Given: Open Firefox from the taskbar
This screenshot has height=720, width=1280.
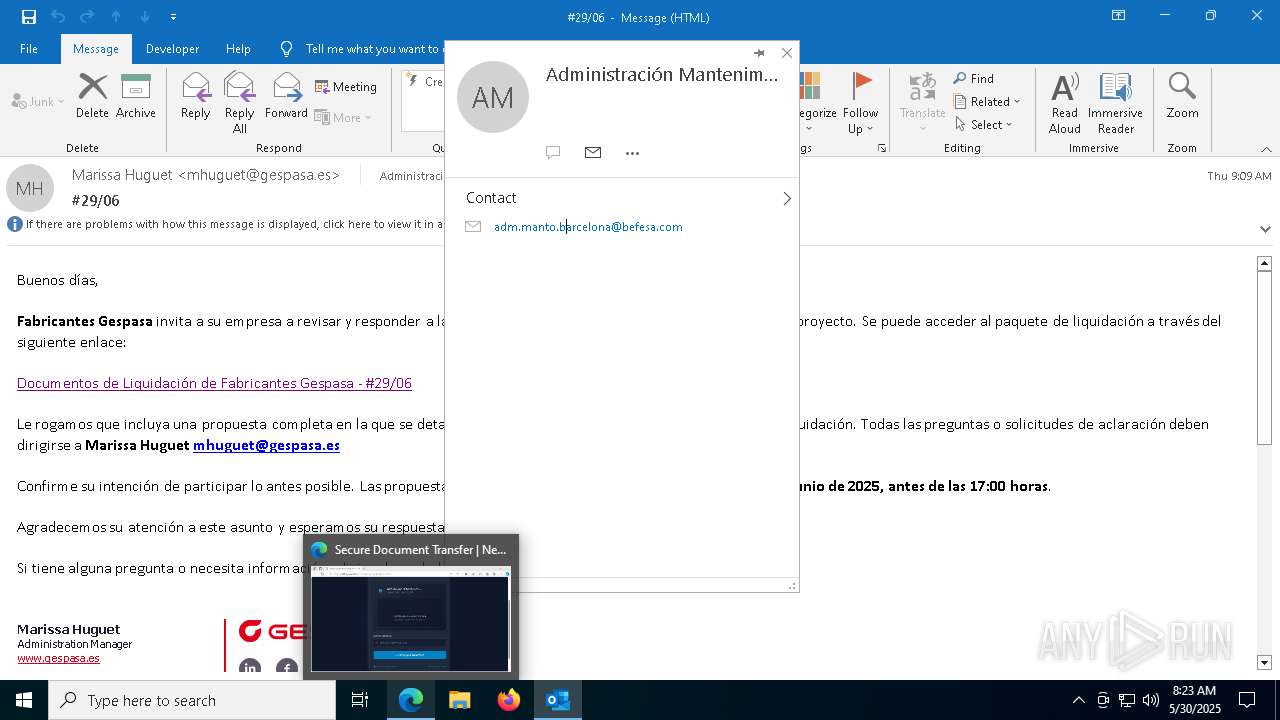Looking at the screenshot, I should (509, 700).
